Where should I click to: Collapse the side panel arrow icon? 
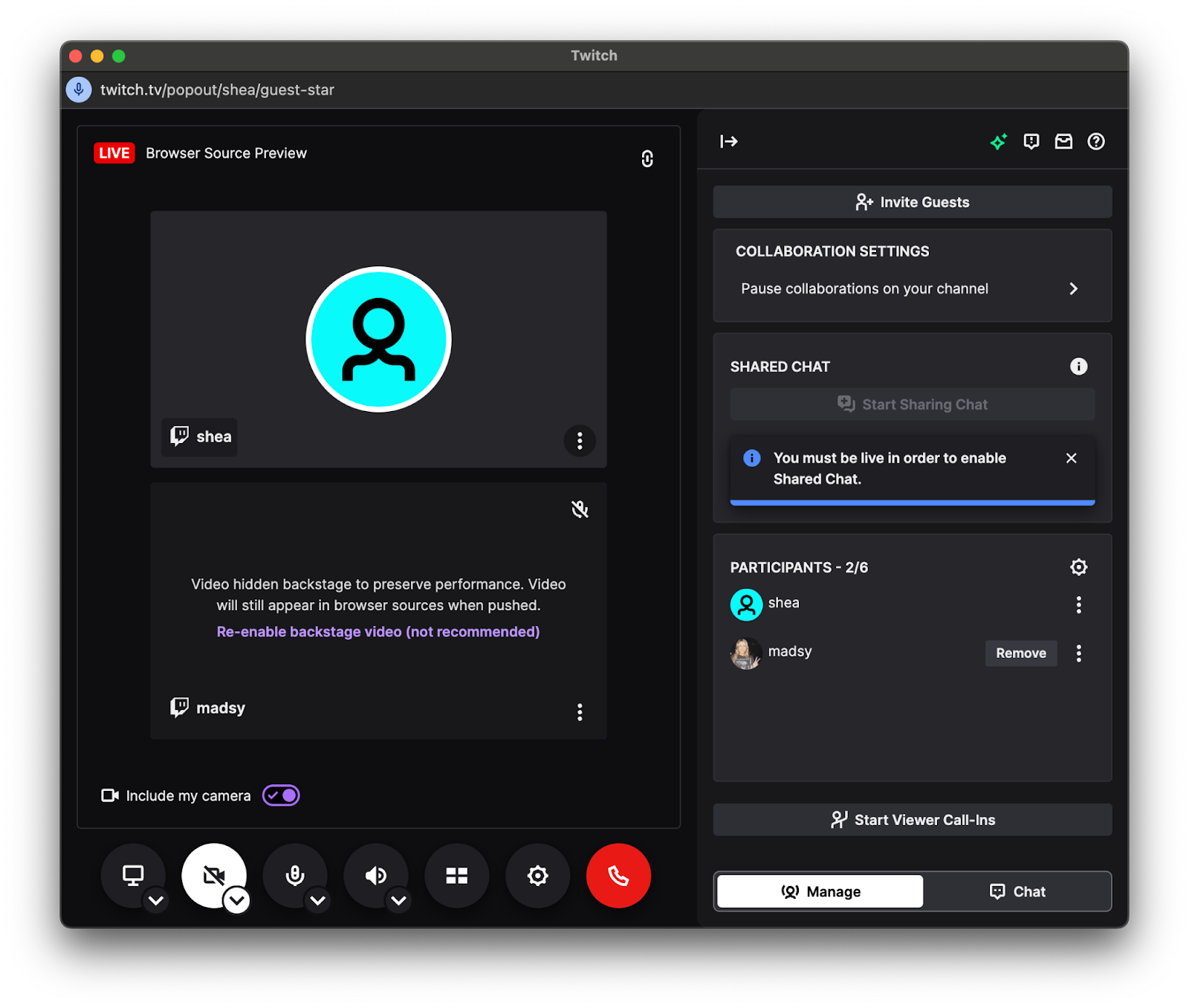728,141
